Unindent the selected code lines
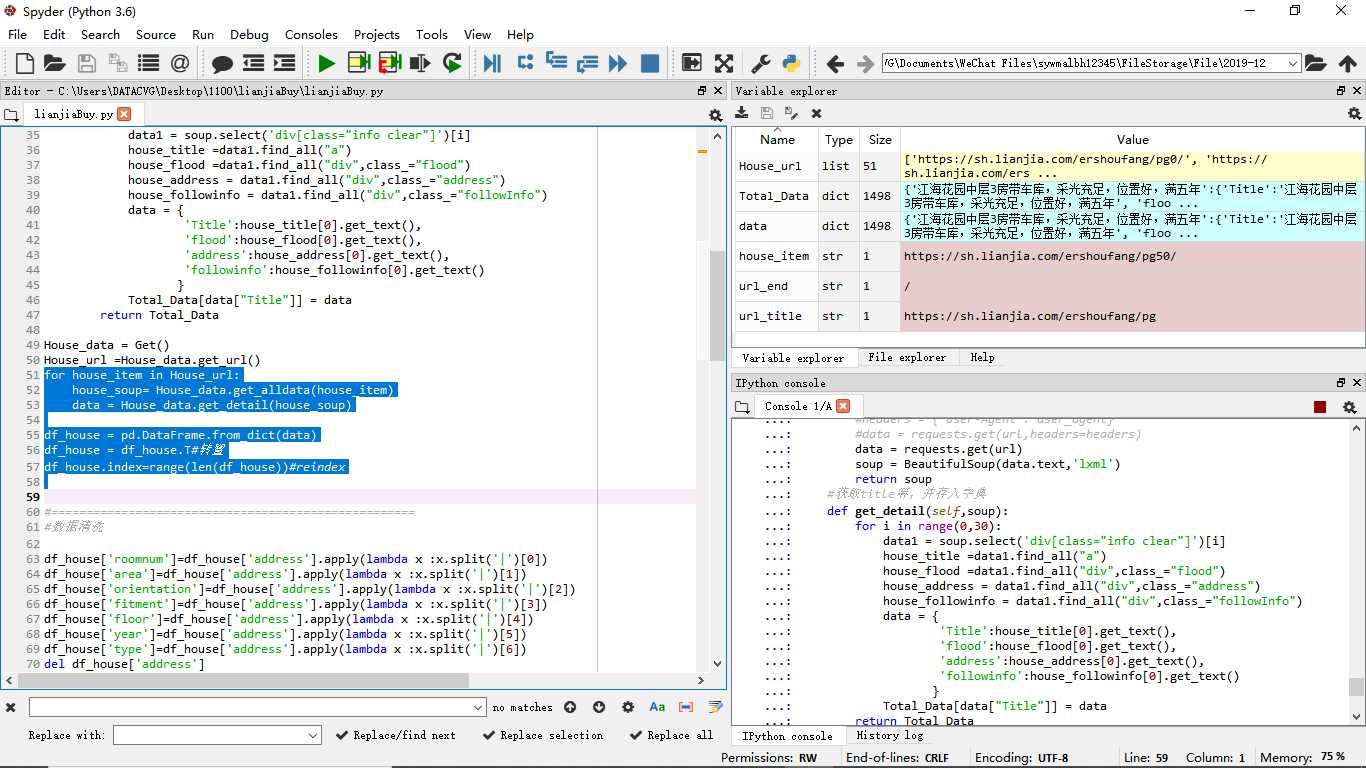This screenshot has height=768, width=1366. tap(254, 63)
